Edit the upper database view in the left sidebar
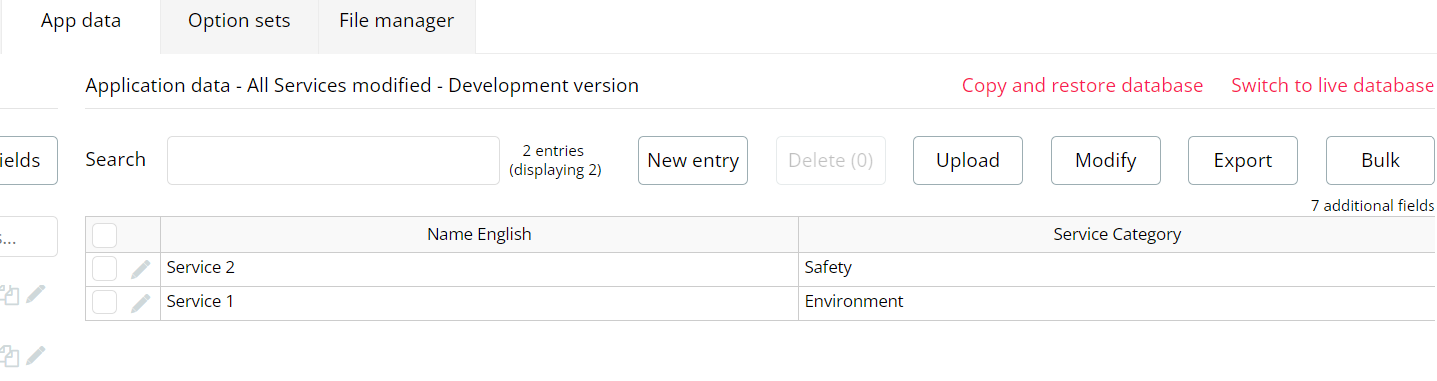Image resolution: width=1437 pixels, height=381 pixels. coord(36,294)
